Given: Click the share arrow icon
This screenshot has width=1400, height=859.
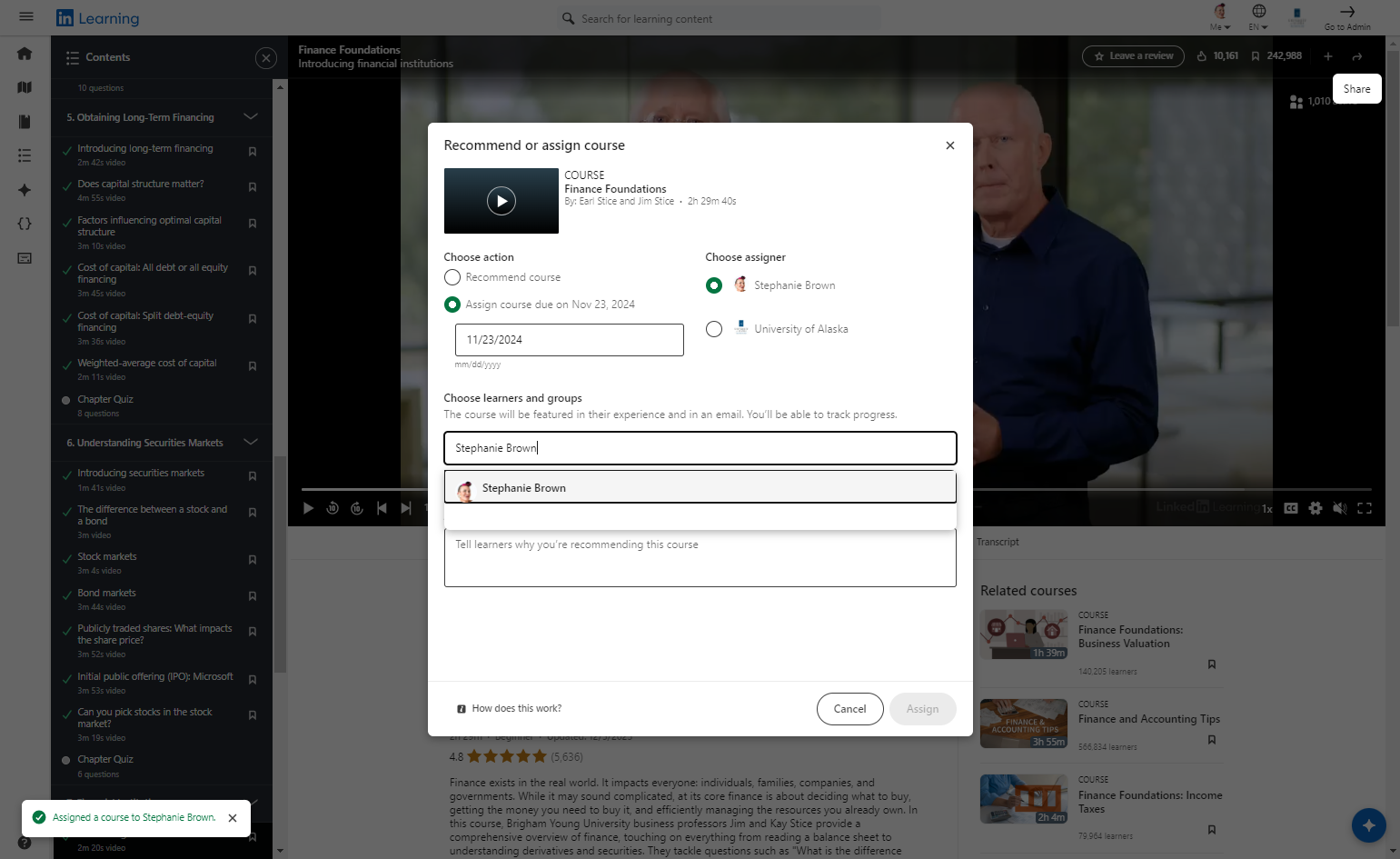Looking at the screenshot, I should tap(1357, 56).
